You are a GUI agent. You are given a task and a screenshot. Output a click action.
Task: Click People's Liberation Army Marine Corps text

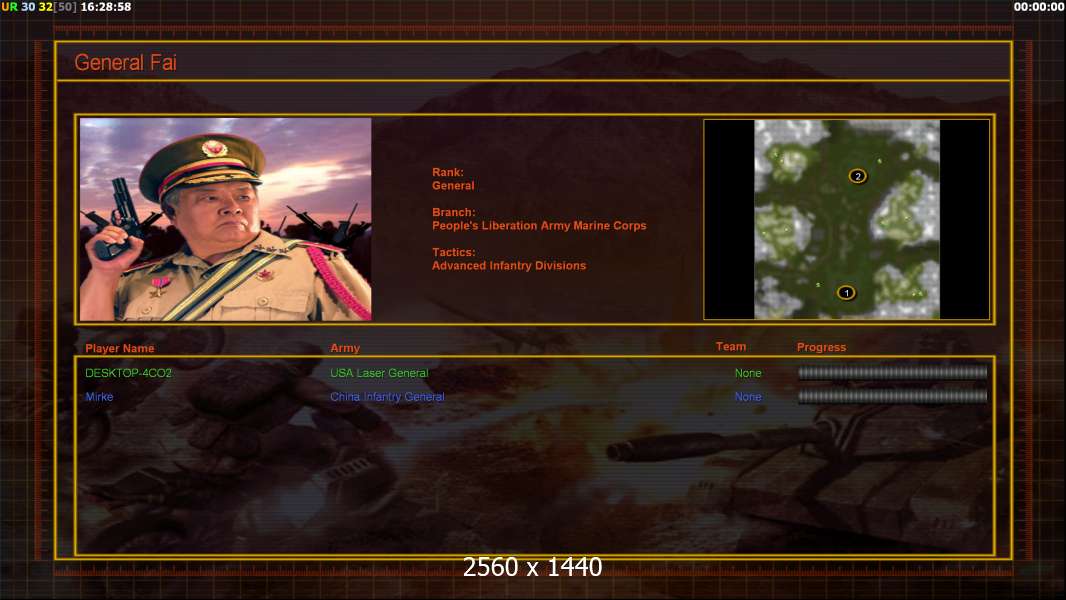(539, 226)
